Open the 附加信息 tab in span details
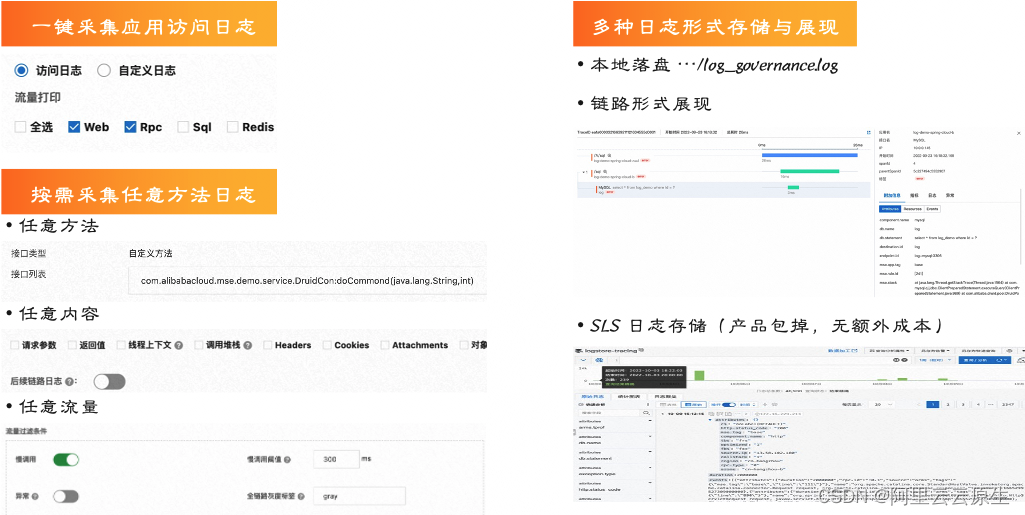 click(x=892, y=195)
